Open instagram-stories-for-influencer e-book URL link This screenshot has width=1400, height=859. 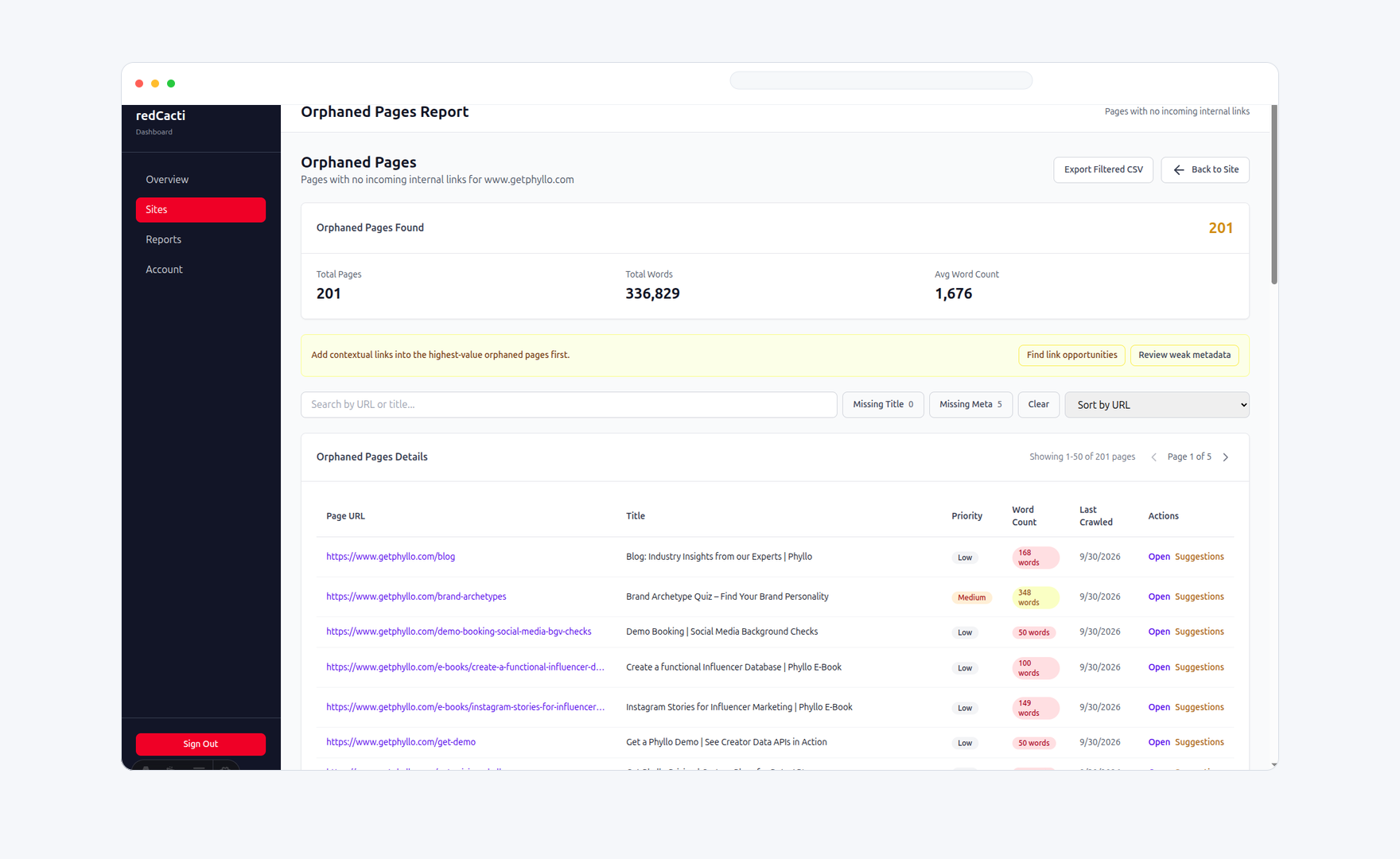point(465,707)
